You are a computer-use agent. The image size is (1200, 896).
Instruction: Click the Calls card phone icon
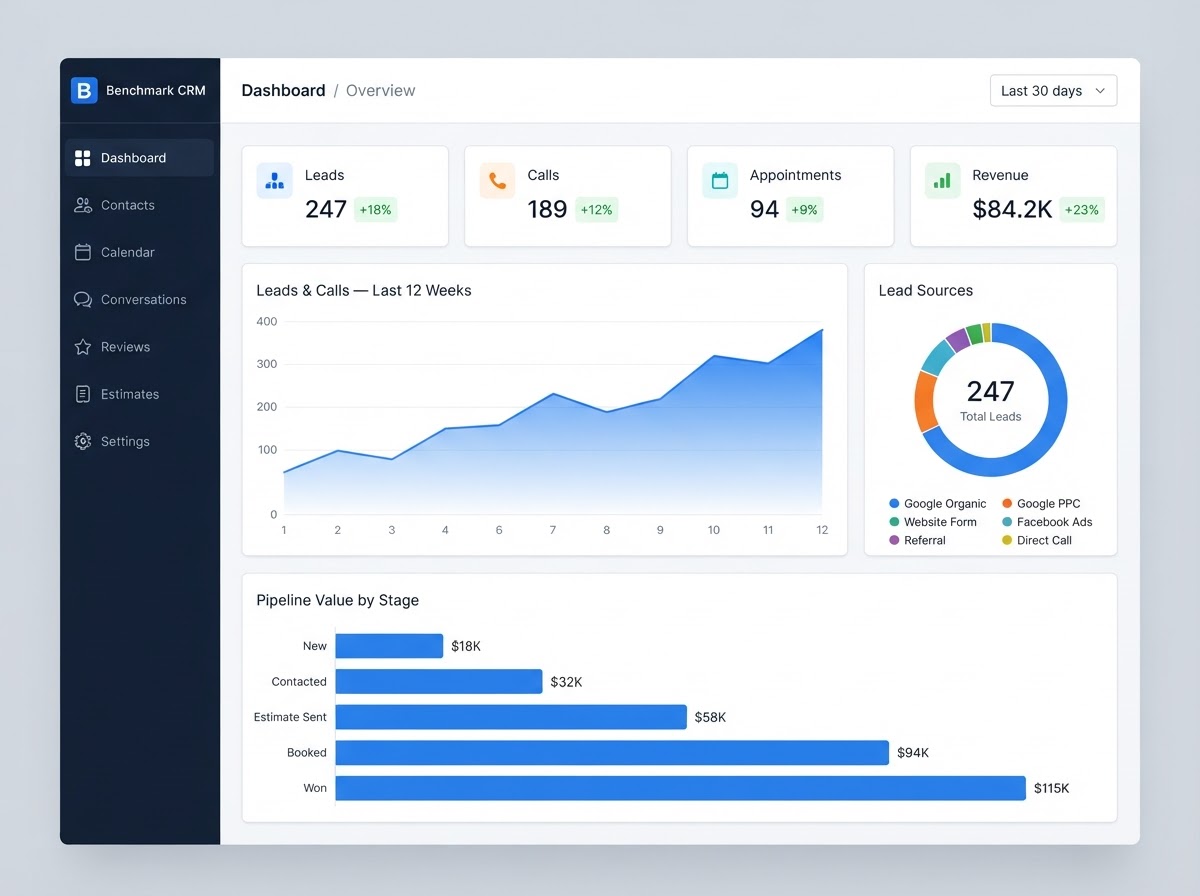coord(497,181)
